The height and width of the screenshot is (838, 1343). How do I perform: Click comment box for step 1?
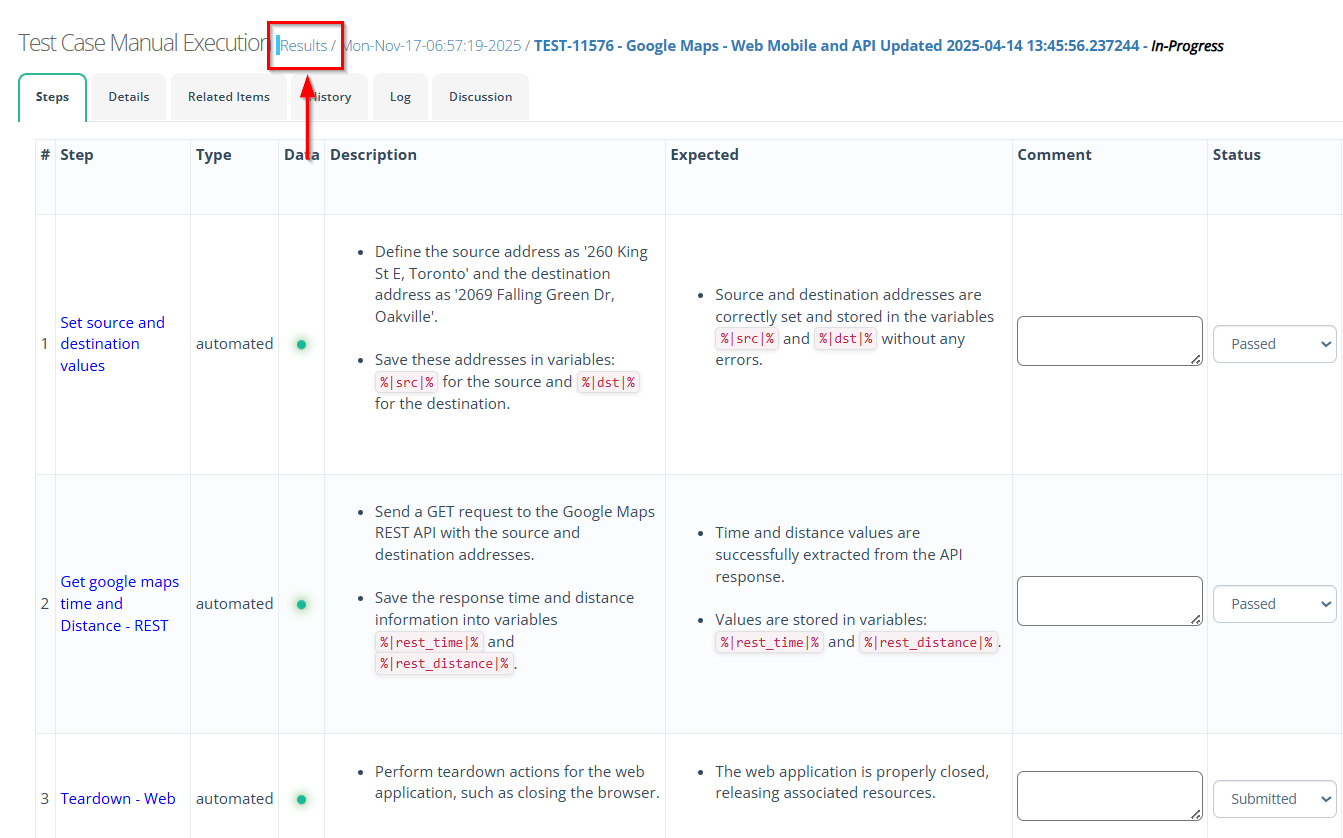click(1109, 341)
